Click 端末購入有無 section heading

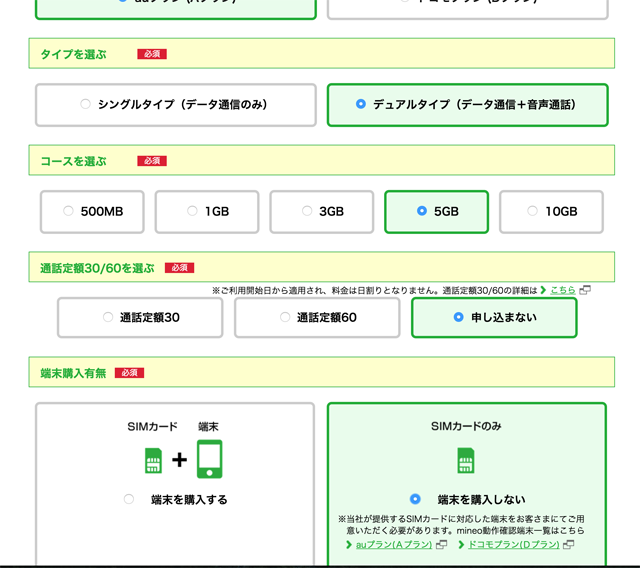coord(73,373)
